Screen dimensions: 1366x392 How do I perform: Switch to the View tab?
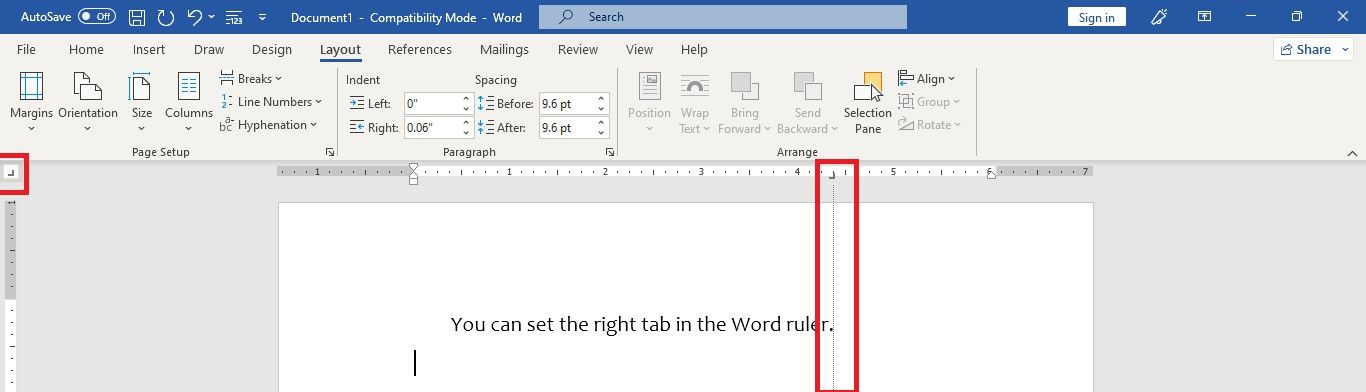coord(639,49)
